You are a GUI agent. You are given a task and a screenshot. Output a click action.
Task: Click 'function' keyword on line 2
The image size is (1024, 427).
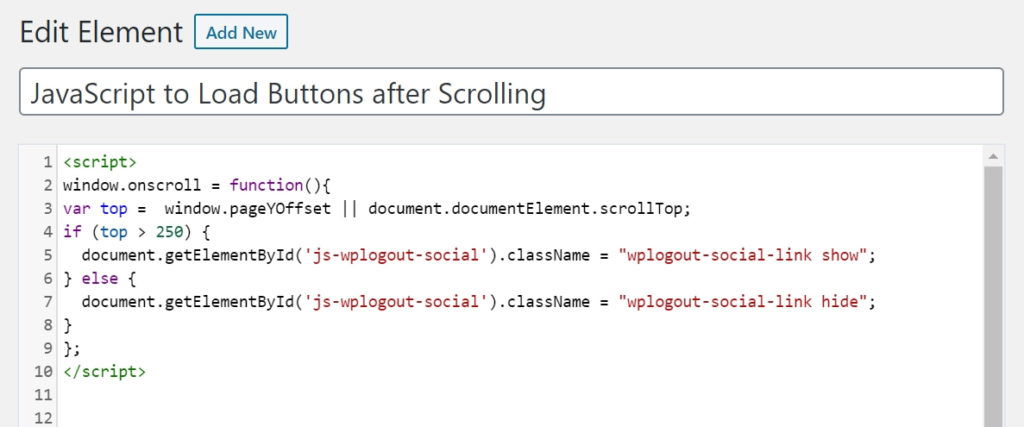pyautogui.click(x=266, y=185)
